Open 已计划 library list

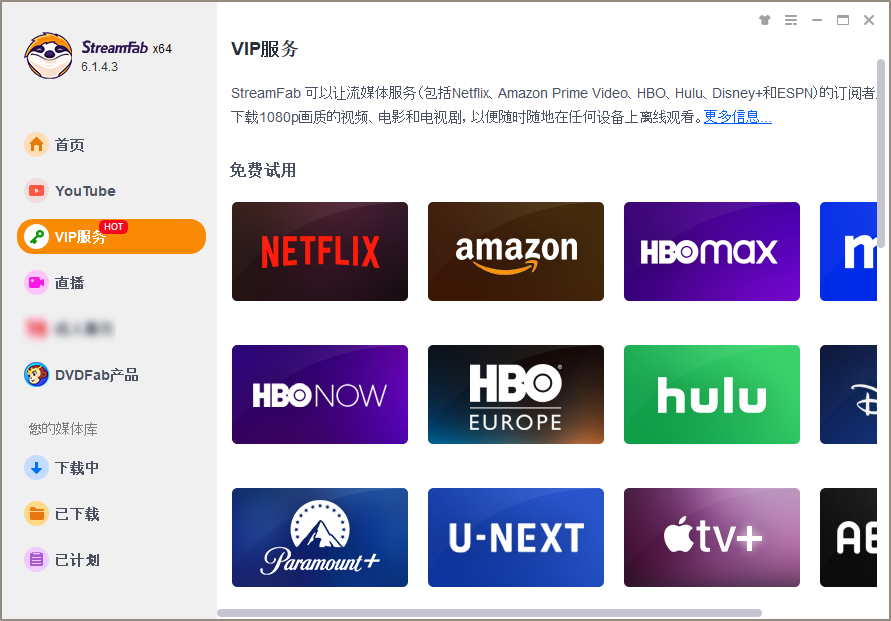pyautogui.click(x=77, y=560)
